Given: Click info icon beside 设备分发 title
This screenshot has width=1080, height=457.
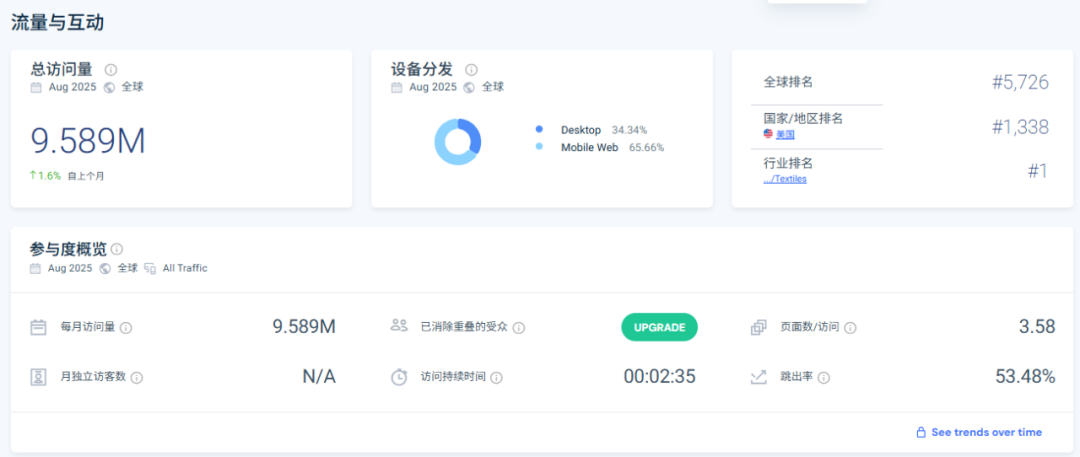Looking at the screenshot, I should [x=471, y=70].
